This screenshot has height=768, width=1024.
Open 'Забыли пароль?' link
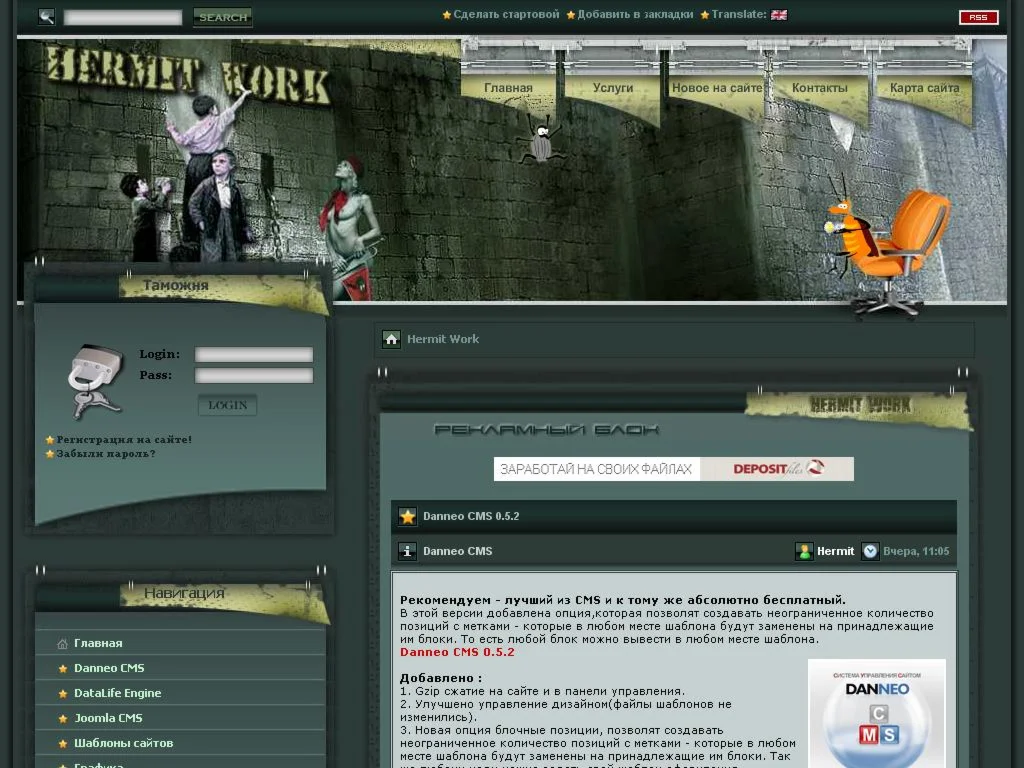point(106,454)
